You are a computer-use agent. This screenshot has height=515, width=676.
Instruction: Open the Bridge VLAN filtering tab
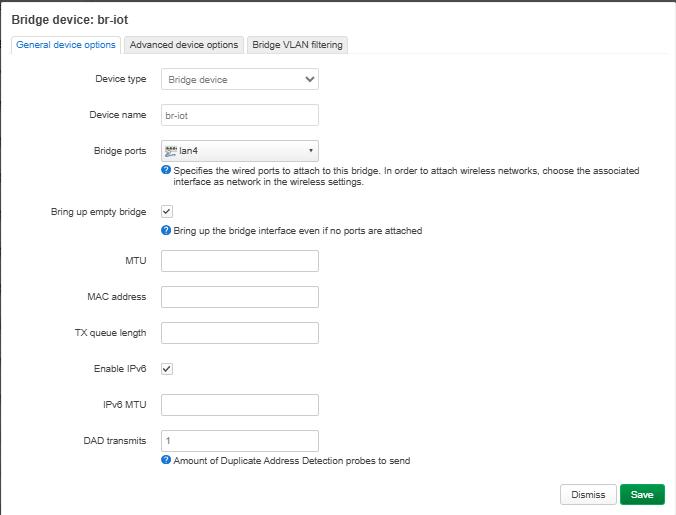[297, 45]
